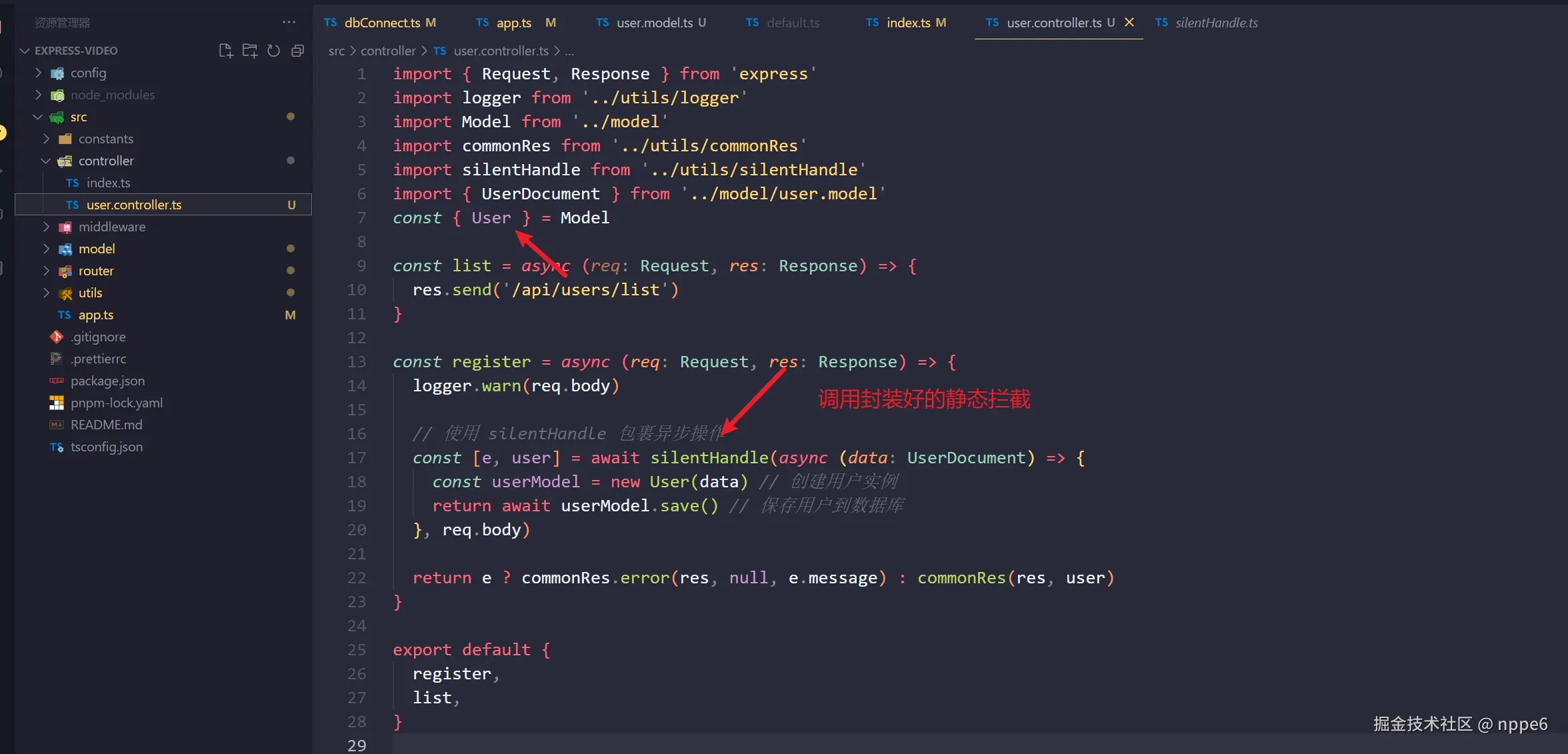The height and width of the screenshot is (754, 1568).
Task: Switch to the dbConnect.ts tab
Action: [x=382, y=23]
